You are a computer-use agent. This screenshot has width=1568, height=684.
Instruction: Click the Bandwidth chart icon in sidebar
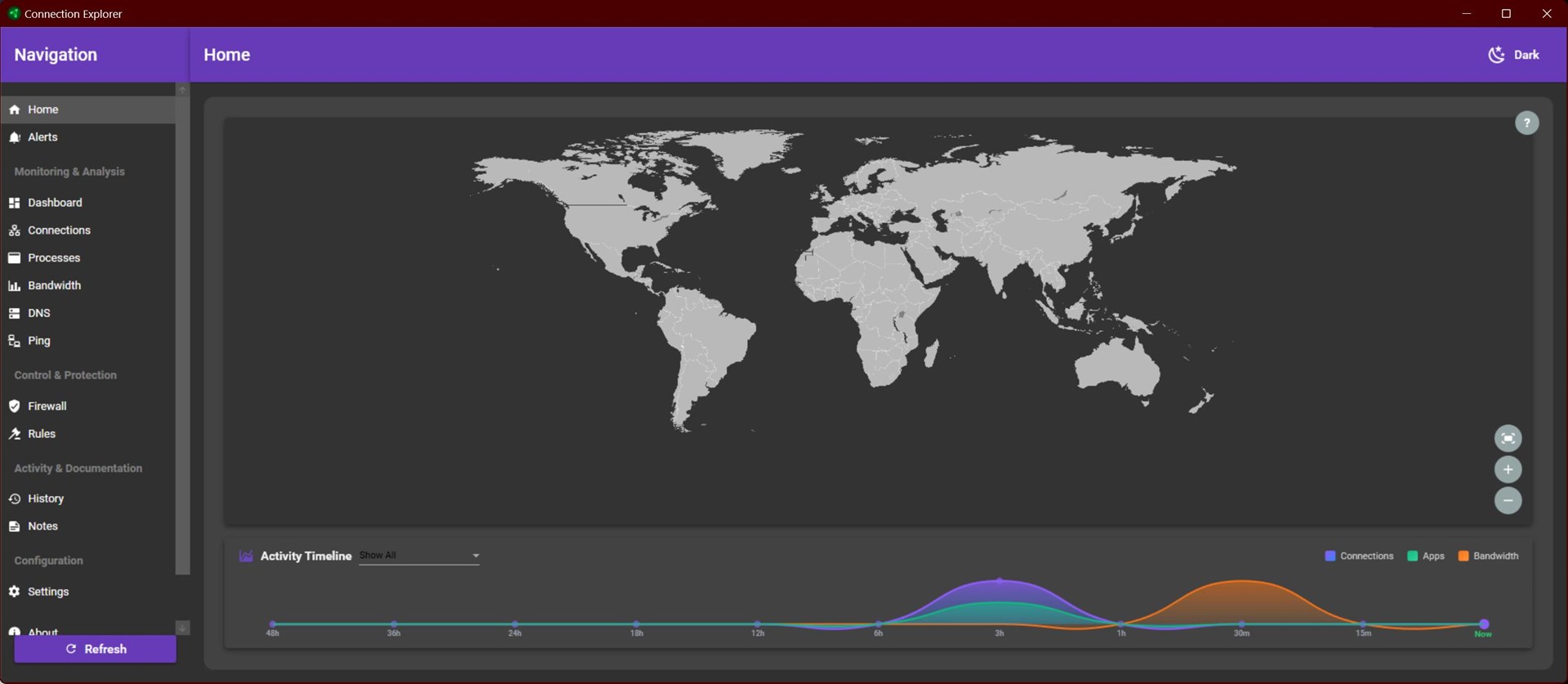15,285
